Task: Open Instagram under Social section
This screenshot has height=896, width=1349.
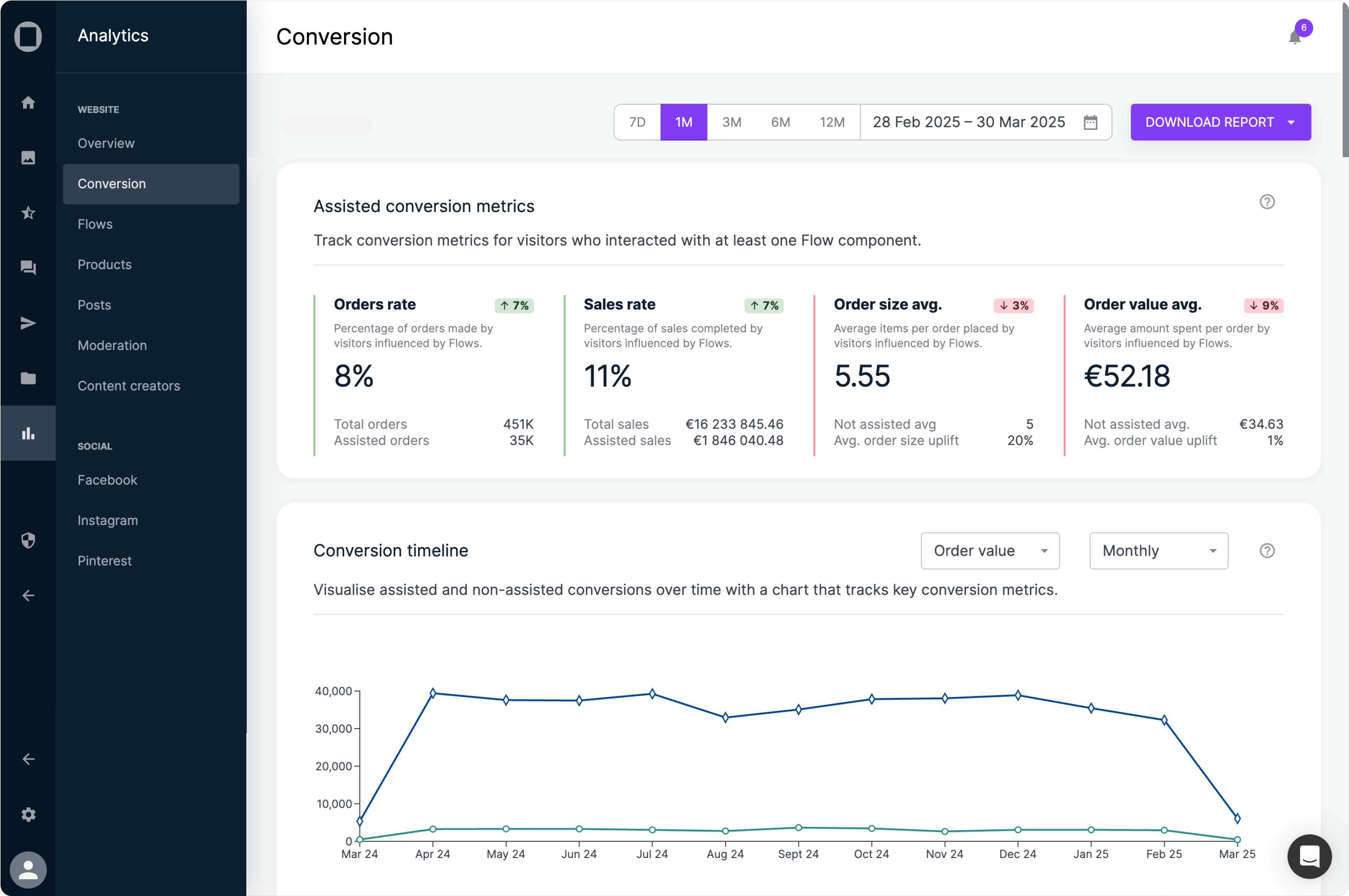Action: coord(107,520)
